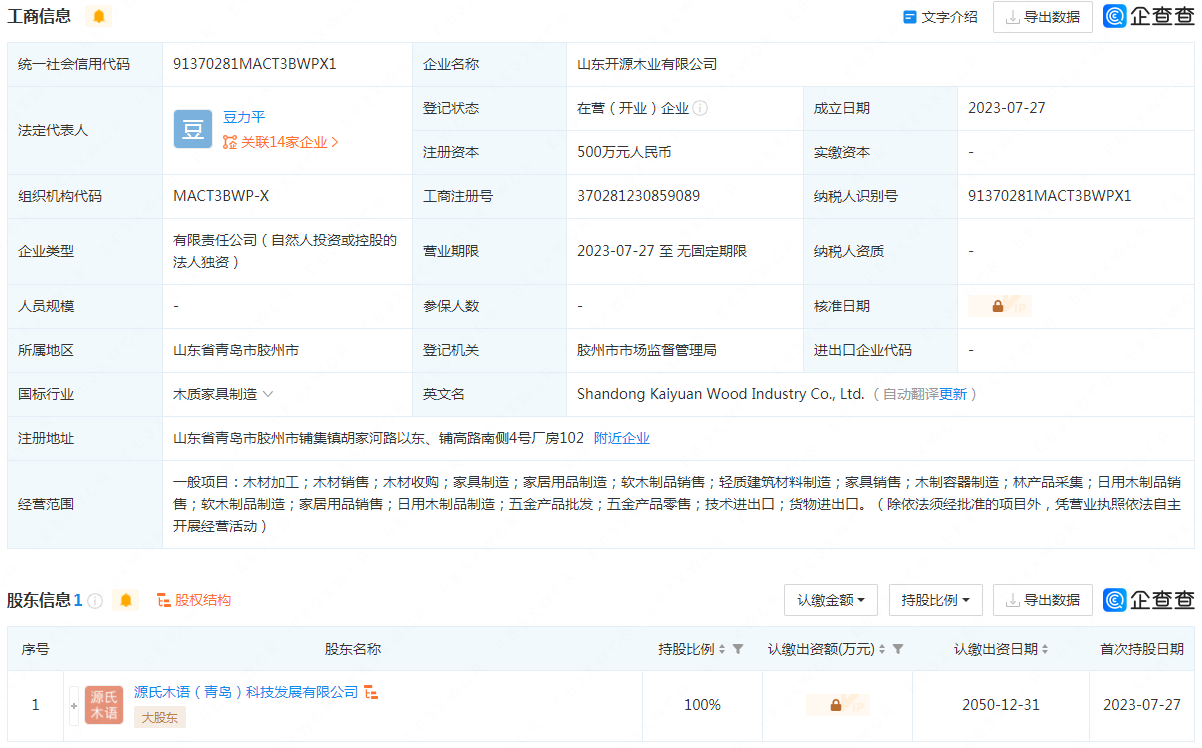Screen dimensions: 1202x748
Task: Click the lock icon in 核准日期 row
Action: point(998,306)
